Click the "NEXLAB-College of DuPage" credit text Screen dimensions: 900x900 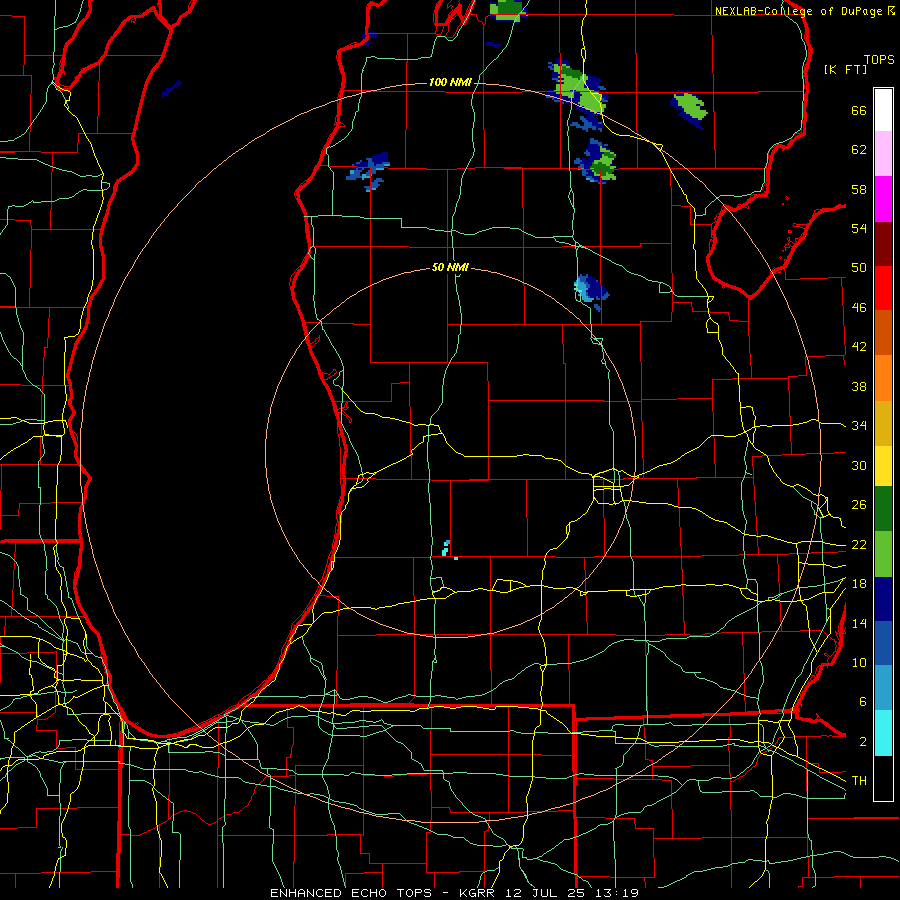pyautogui.click(x=798, y=11)
